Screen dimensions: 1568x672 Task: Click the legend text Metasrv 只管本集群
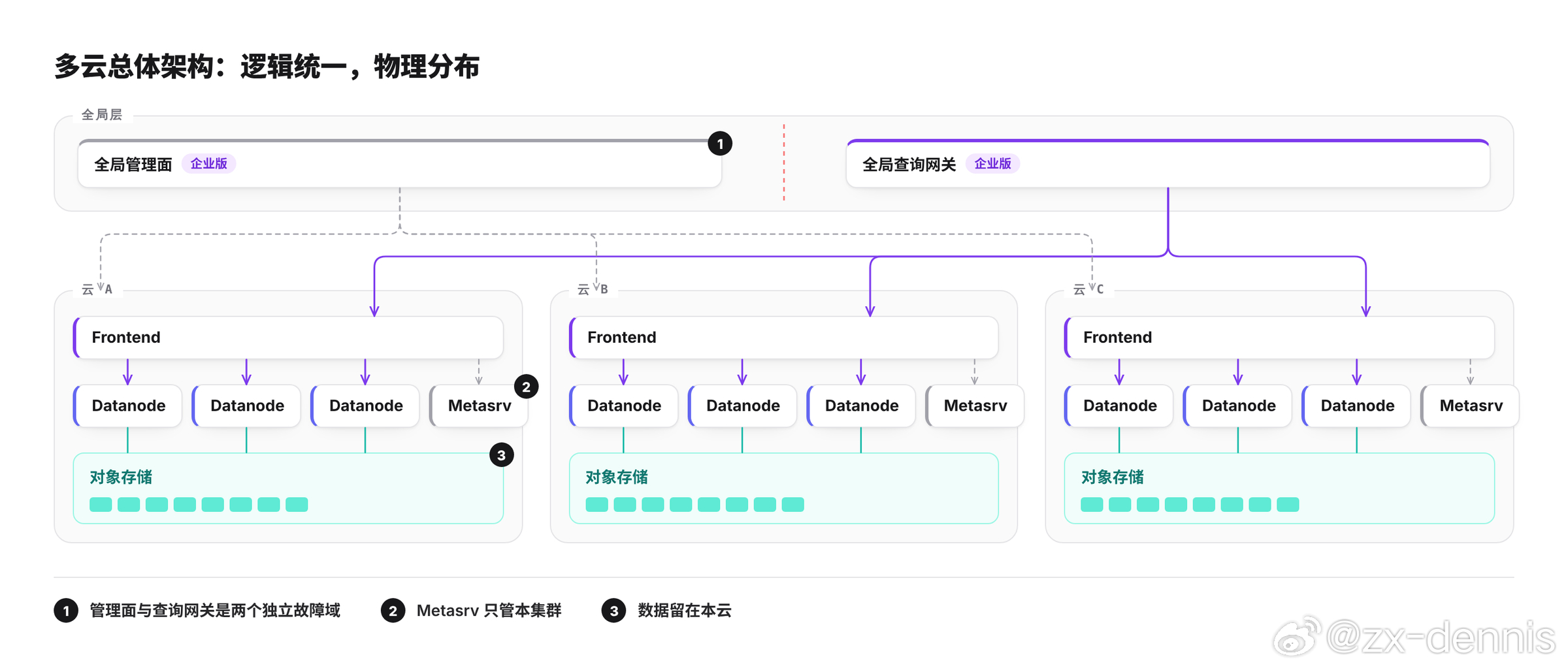point(489,611)
